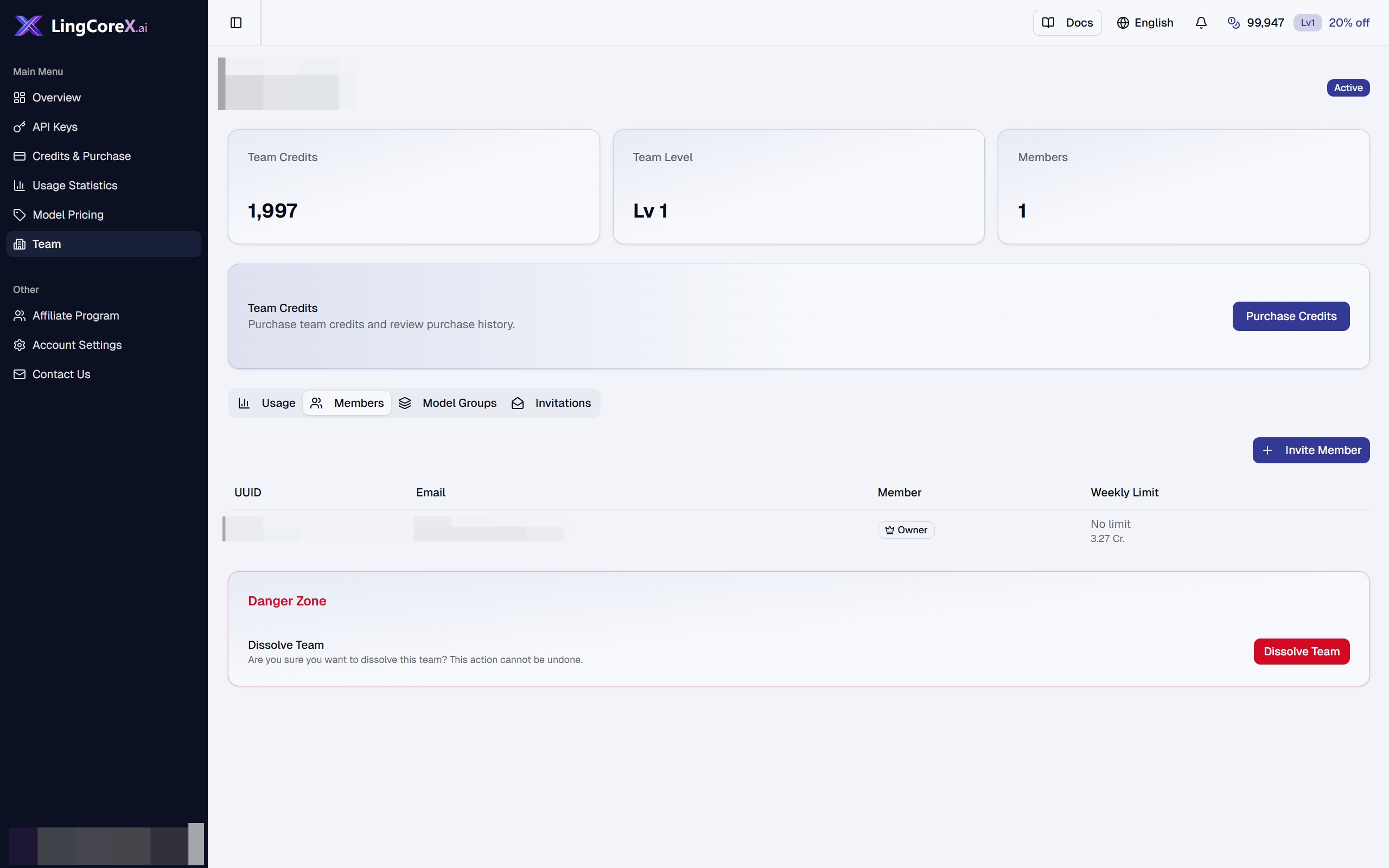Image resolution: width=1389 pixels, height=868 pixels.
Task: Click the Team building icon
Action: click(20, 244)
